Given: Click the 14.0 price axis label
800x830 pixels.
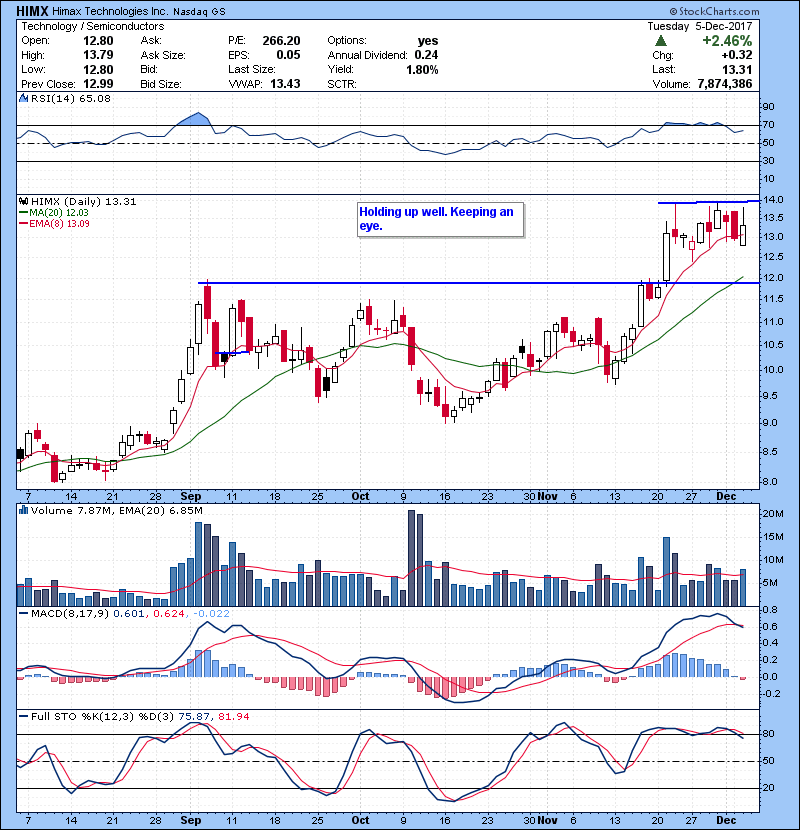Looking at the screenshot, I should (x=774, y=200).
